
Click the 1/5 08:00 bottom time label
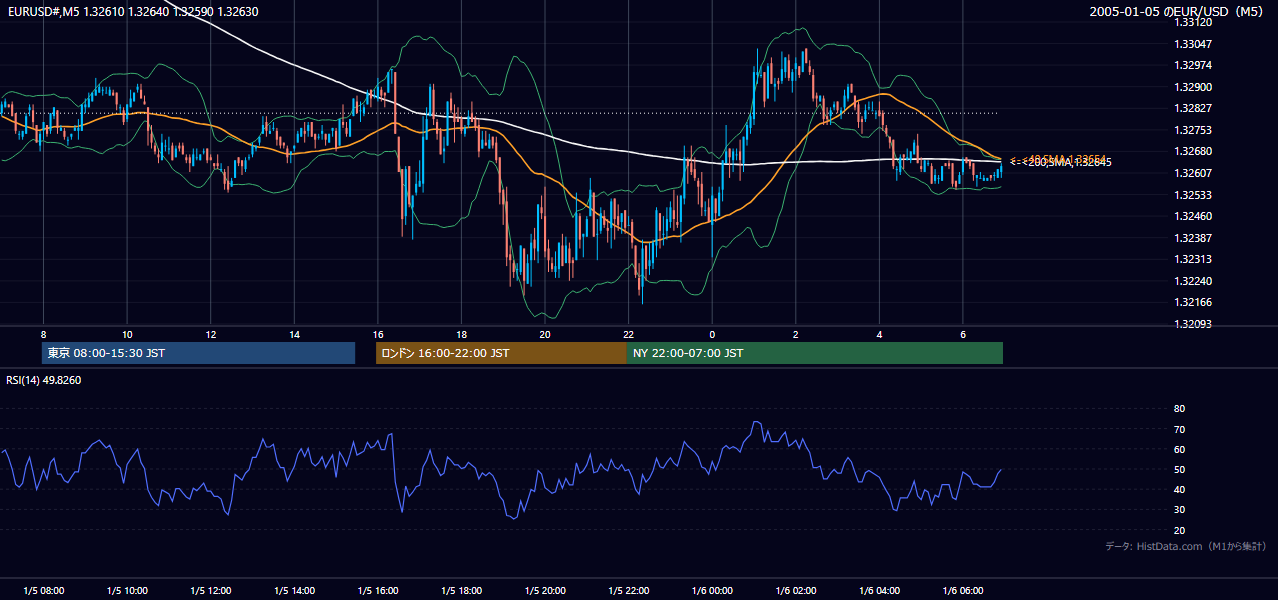(x=43, y=591)
